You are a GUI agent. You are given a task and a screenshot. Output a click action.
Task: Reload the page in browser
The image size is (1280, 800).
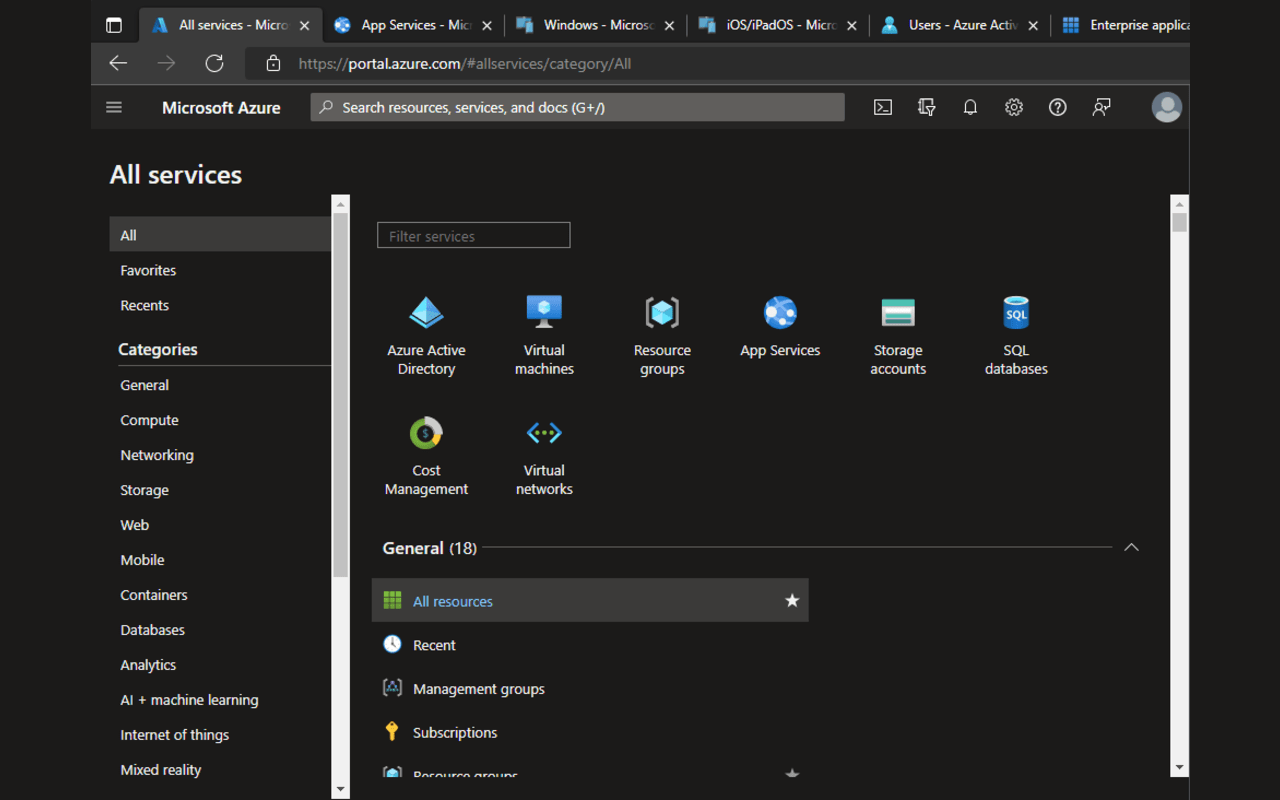pos(214,63)
